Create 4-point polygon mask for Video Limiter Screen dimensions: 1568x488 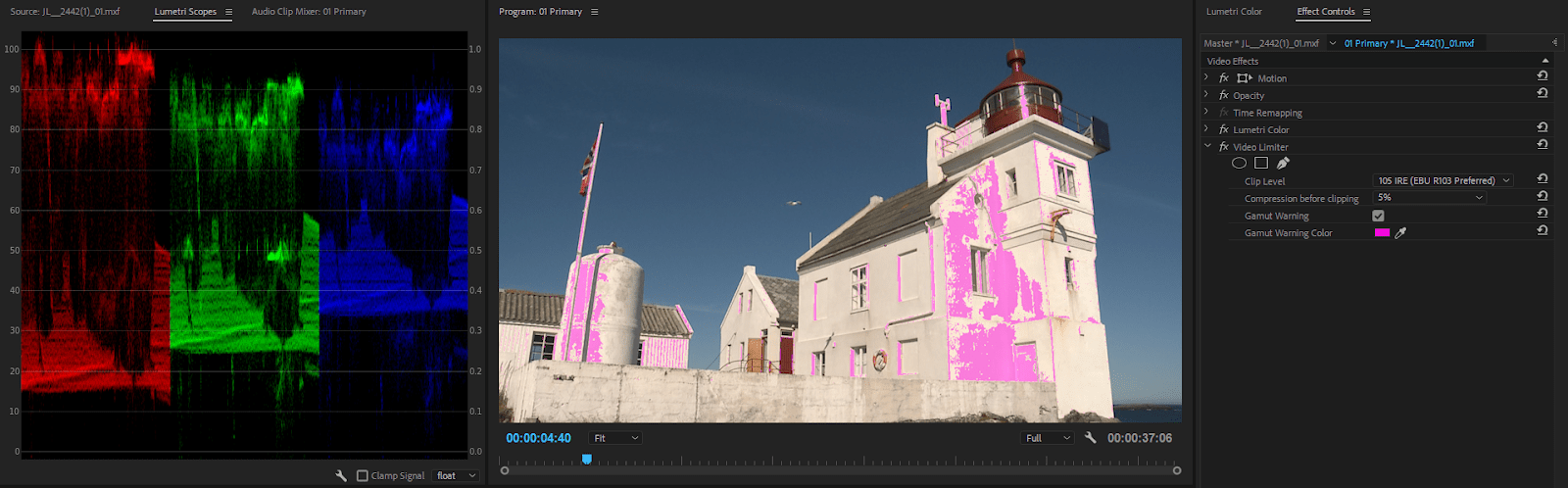click(x=1261, y=164)
